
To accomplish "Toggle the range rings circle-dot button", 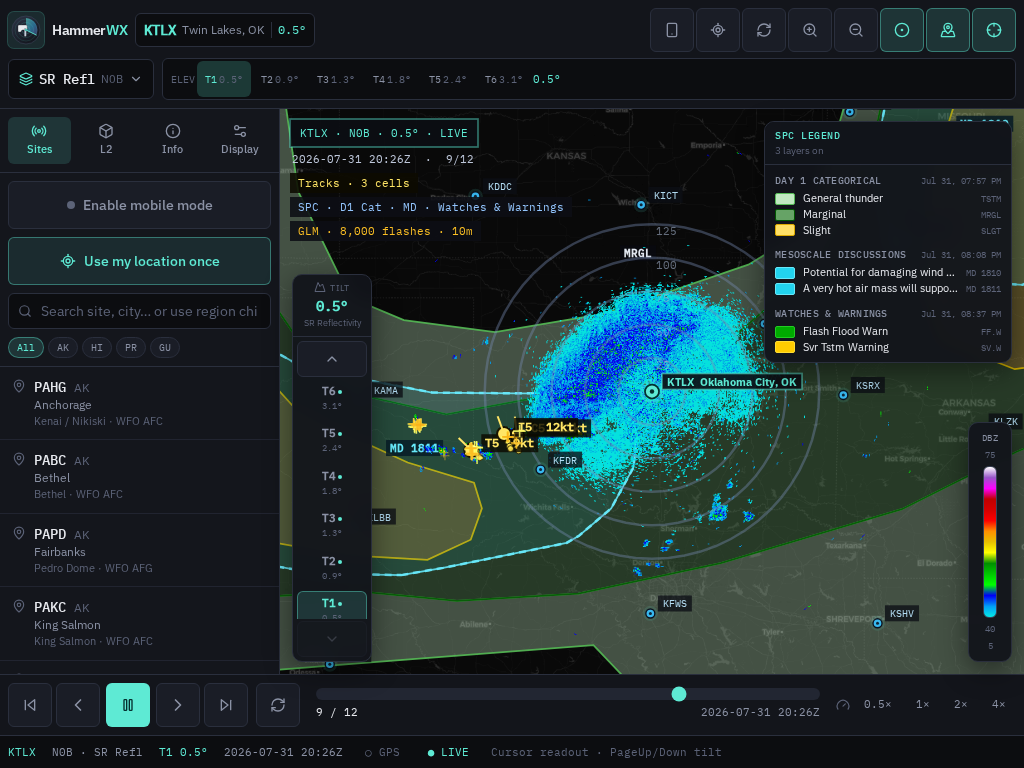I will tap(902, 30).
